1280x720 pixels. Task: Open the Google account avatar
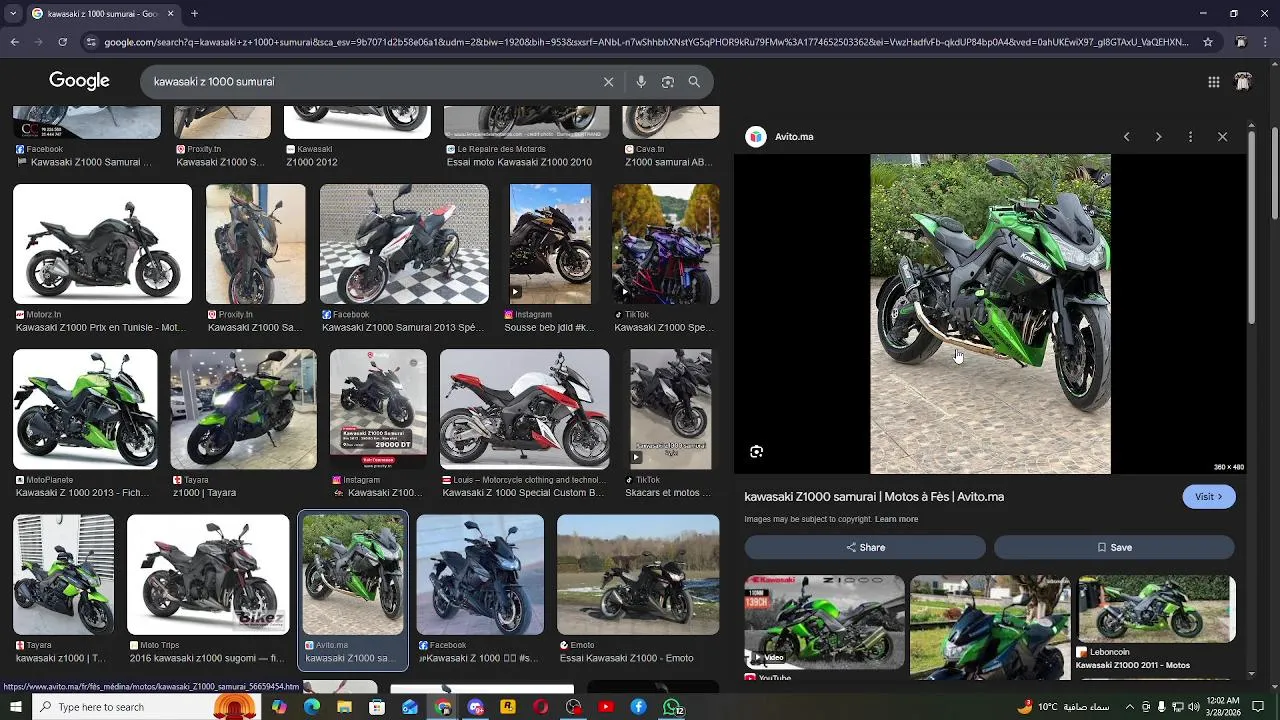(x=1243, y=82)
